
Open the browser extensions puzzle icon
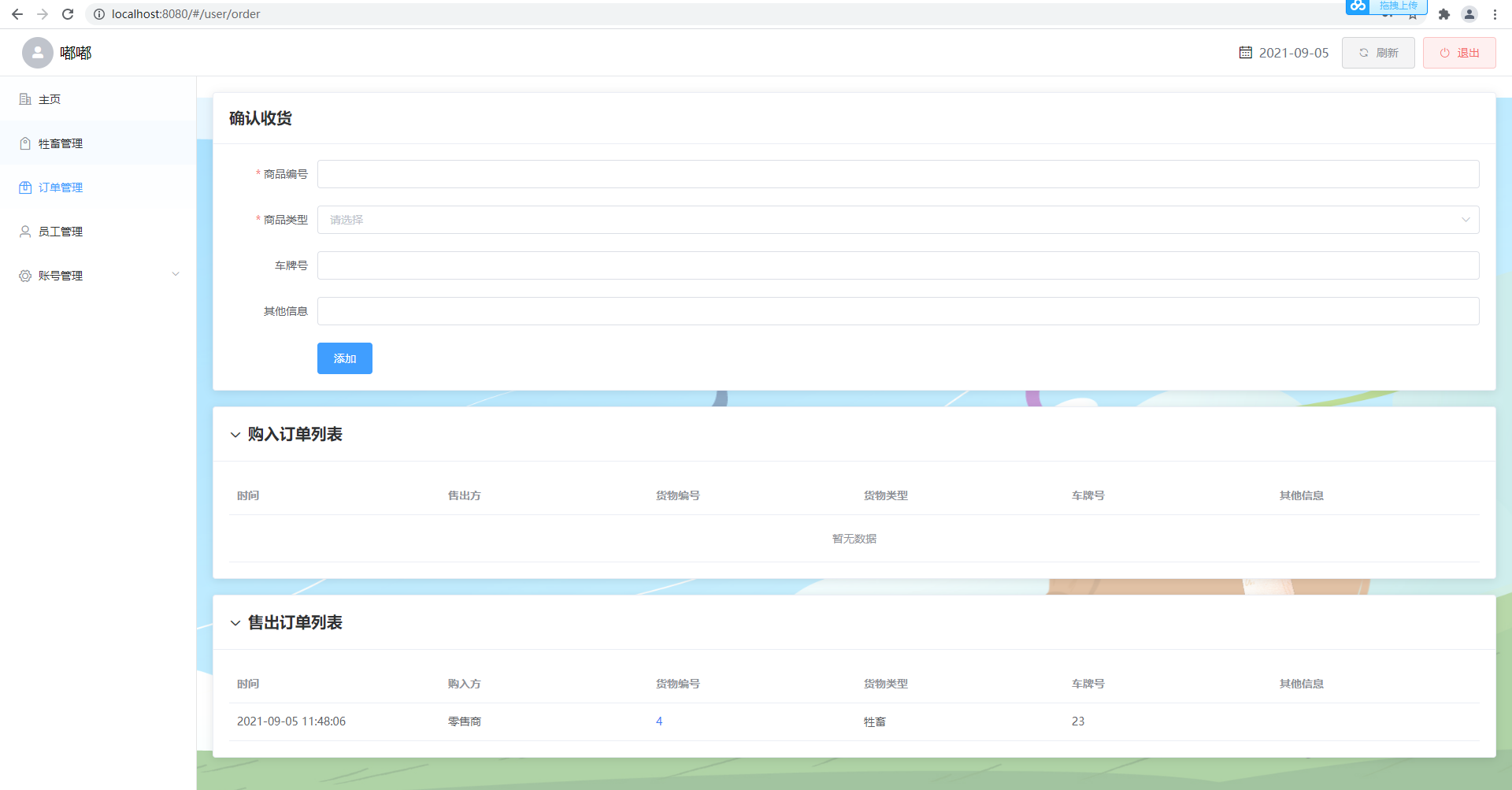(x=1444, y=14)
